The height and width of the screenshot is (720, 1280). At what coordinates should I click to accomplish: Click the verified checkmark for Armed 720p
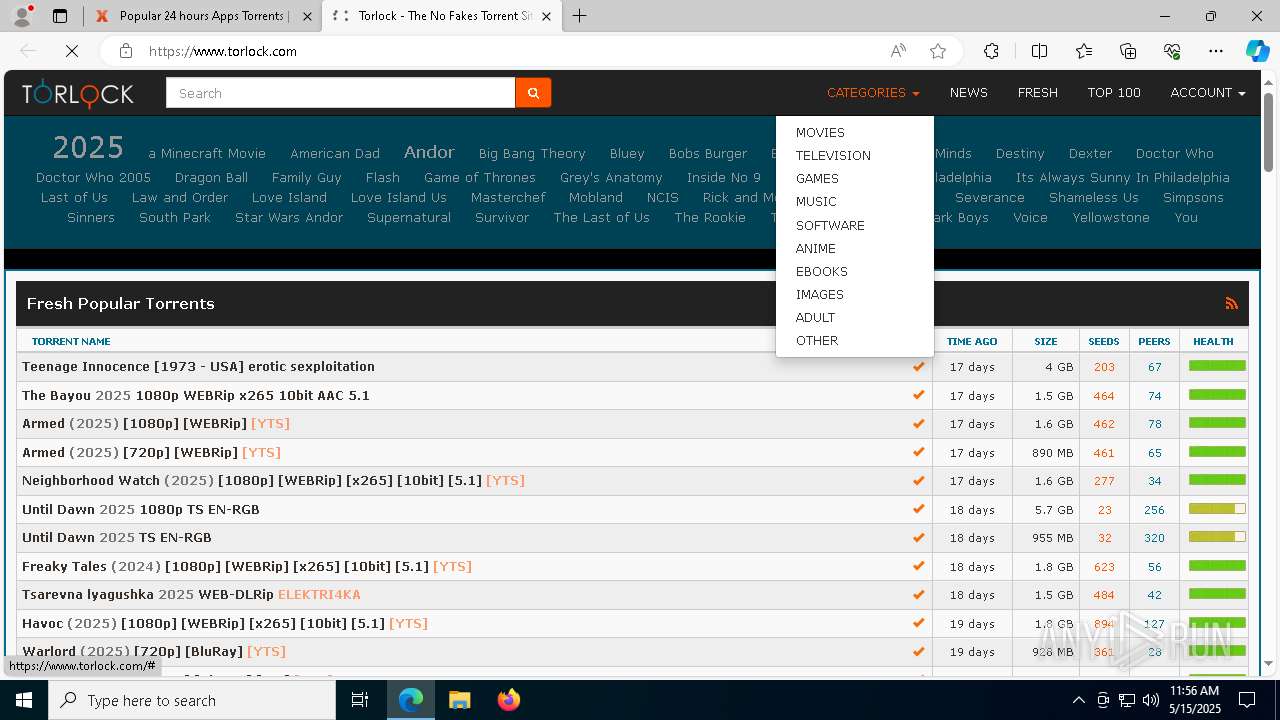(918, 452)
